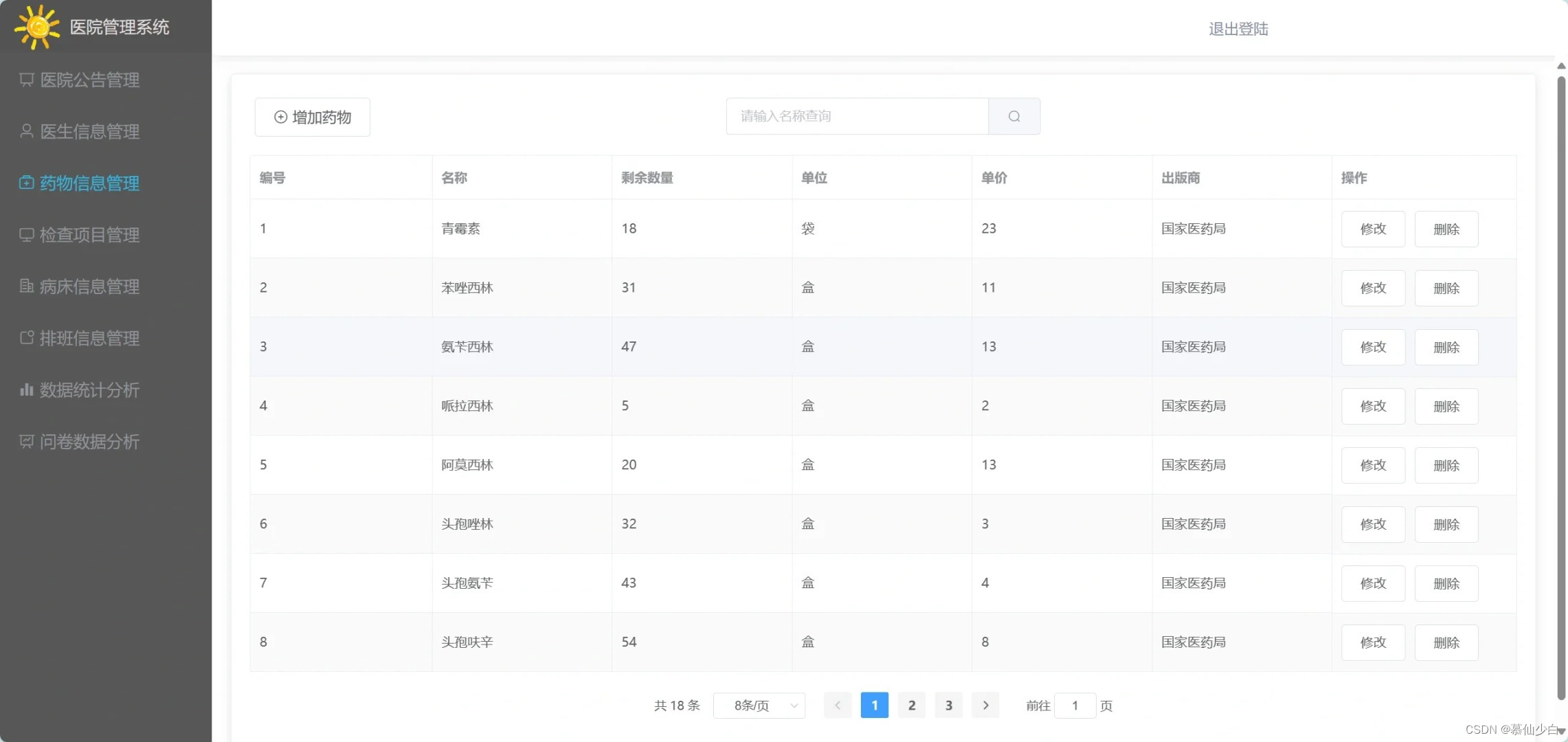The width and height of the screenshot is (1568, 742).
Task: Click 修改 button for 青霉素 row
Action: pos(1373,229)
